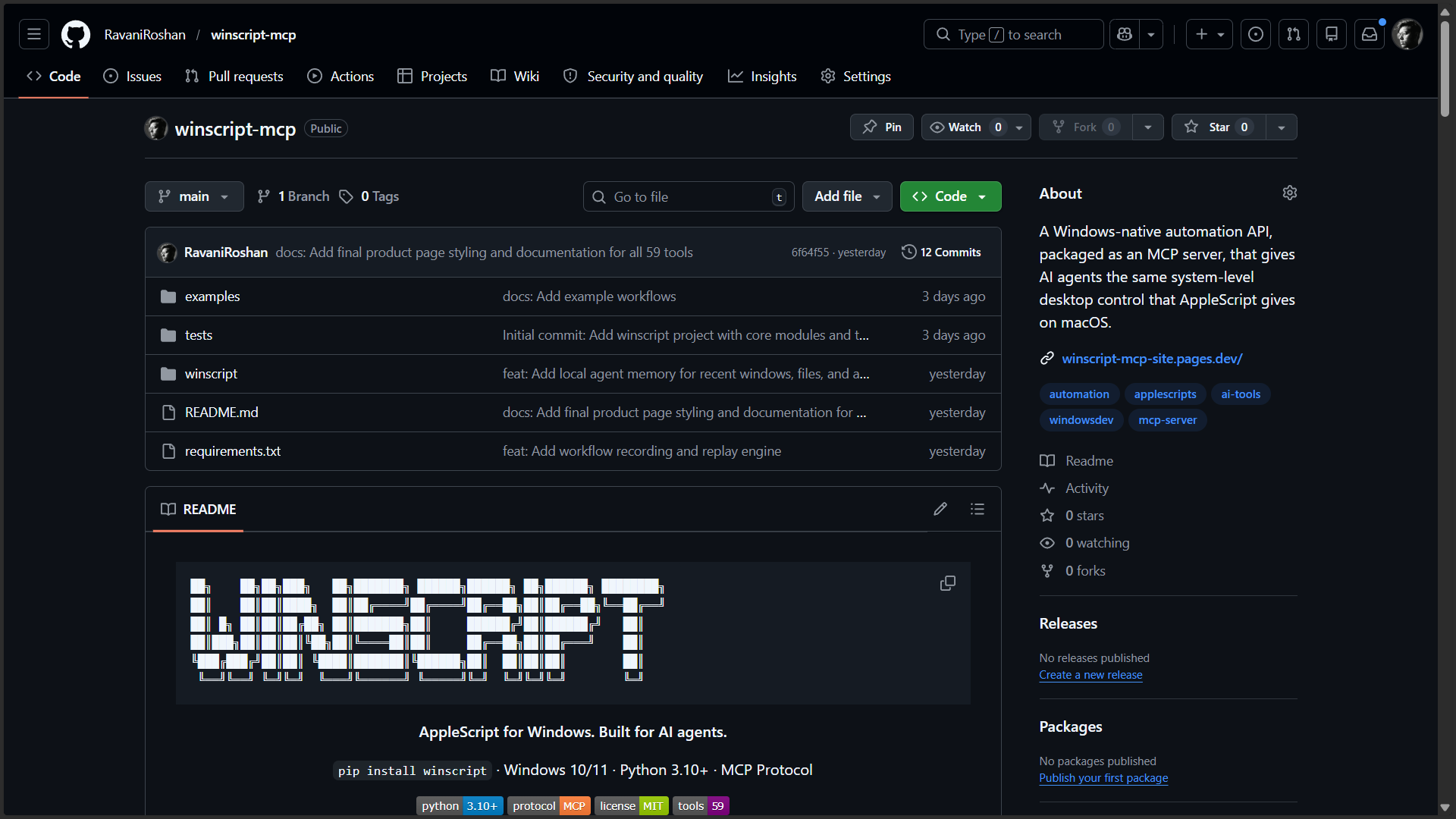The image size is (1456, 819).
Task: Pin the repository to profile
Action: [882, 127]
